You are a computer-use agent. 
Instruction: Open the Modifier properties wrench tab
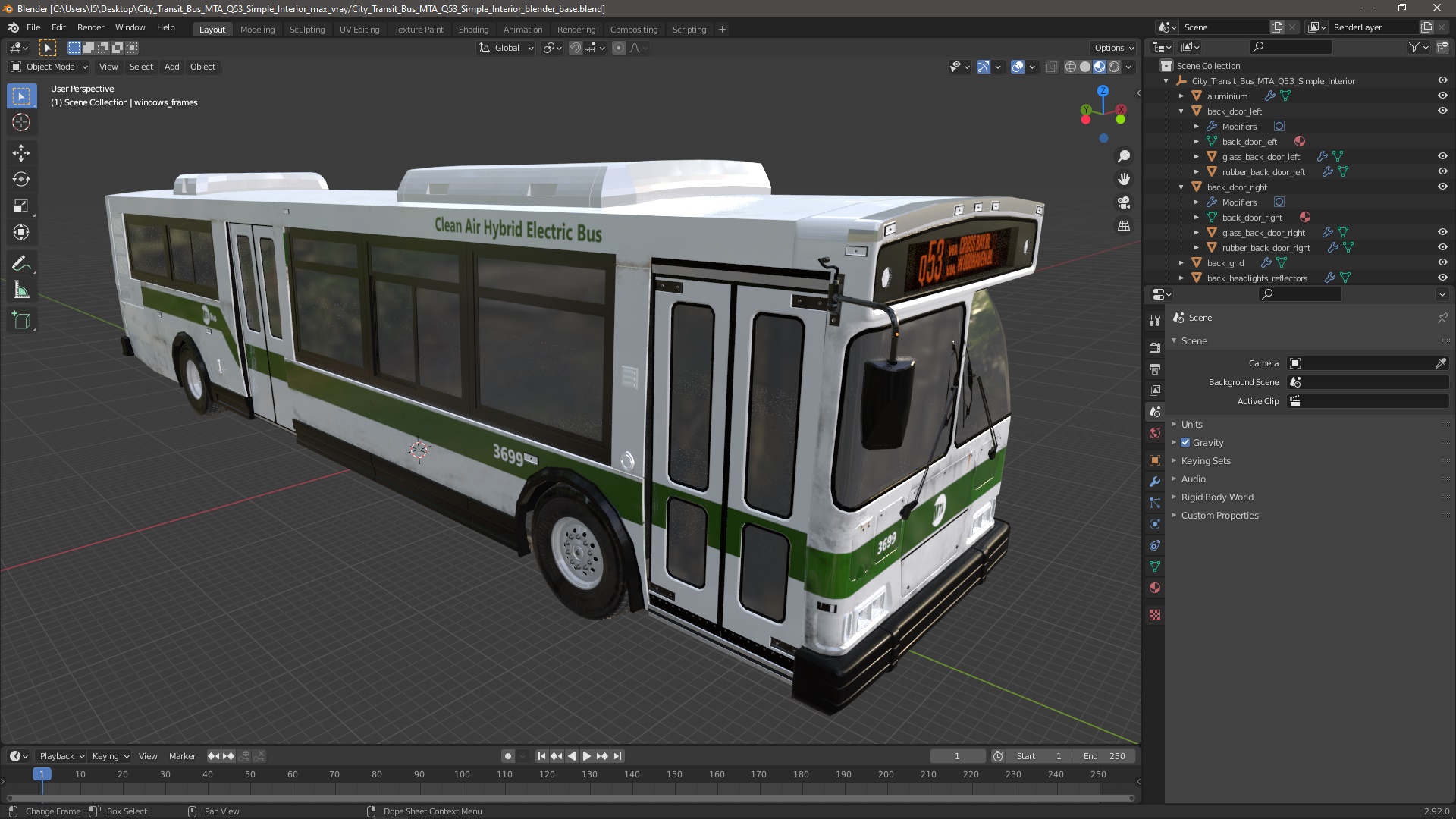point(1155,482)
